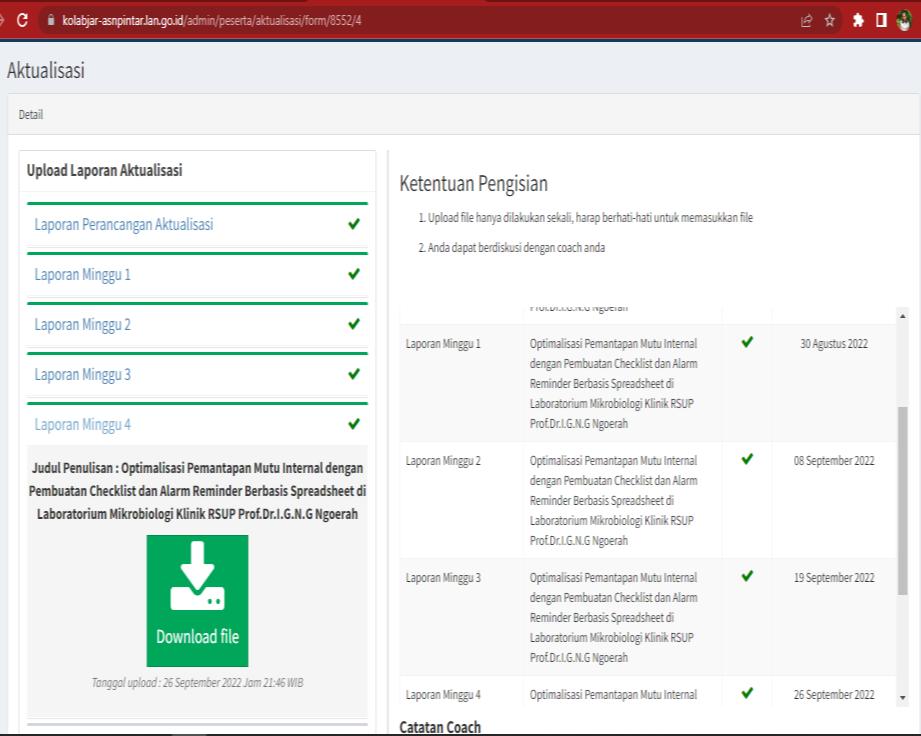Click the URL in the address bar
The height and width of the screenshot is (736, 921).
(212, 21)
